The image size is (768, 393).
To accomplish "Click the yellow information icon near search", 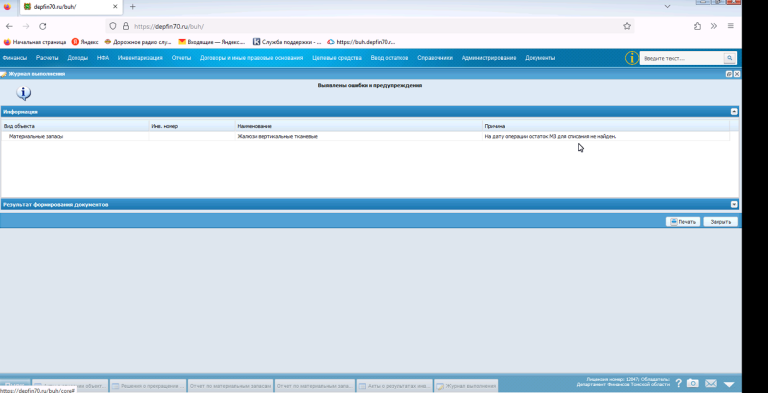I will coord(631,58).
